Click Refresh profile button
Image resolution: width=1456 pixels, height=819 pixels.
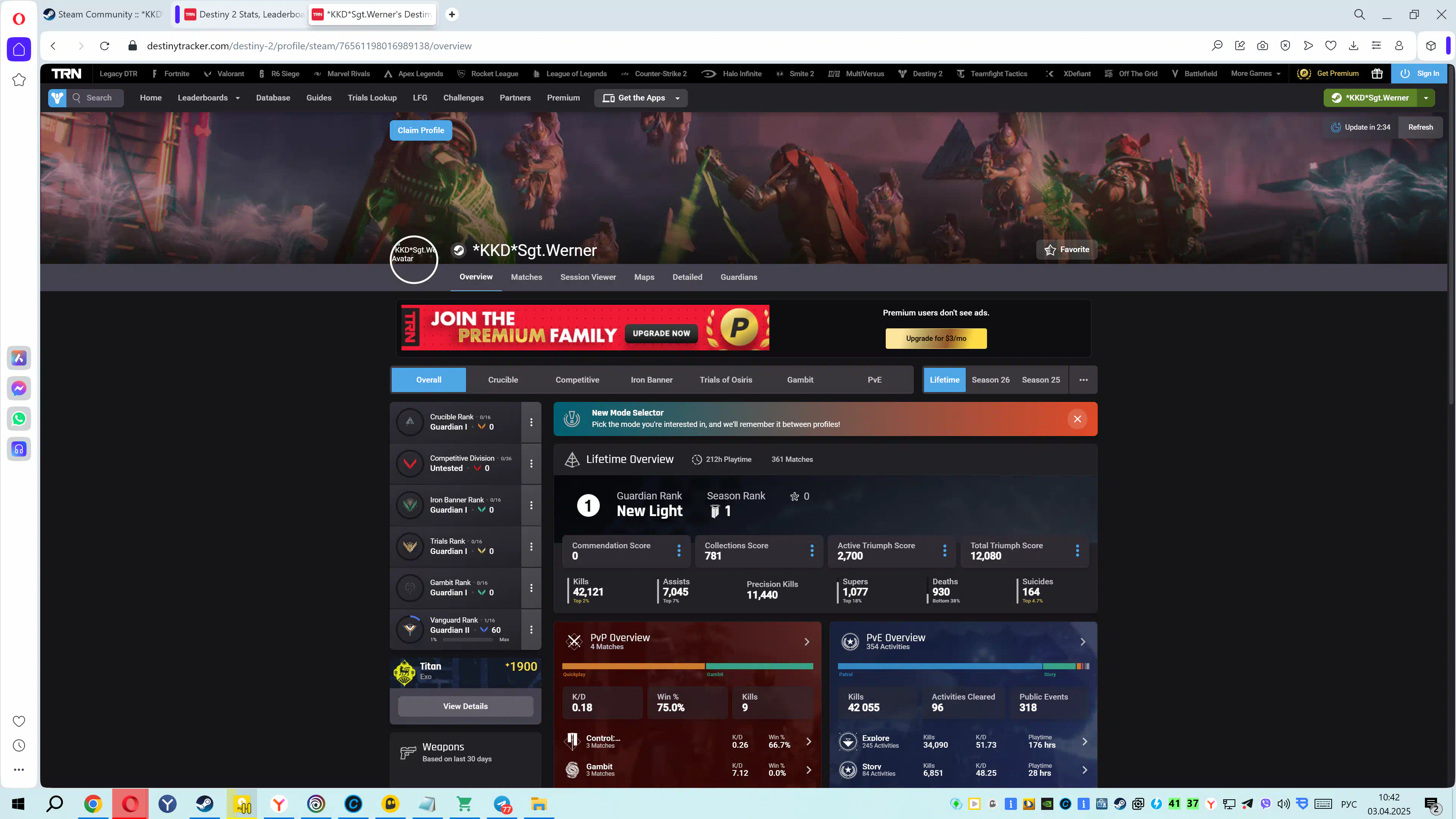click(1420, 127)
